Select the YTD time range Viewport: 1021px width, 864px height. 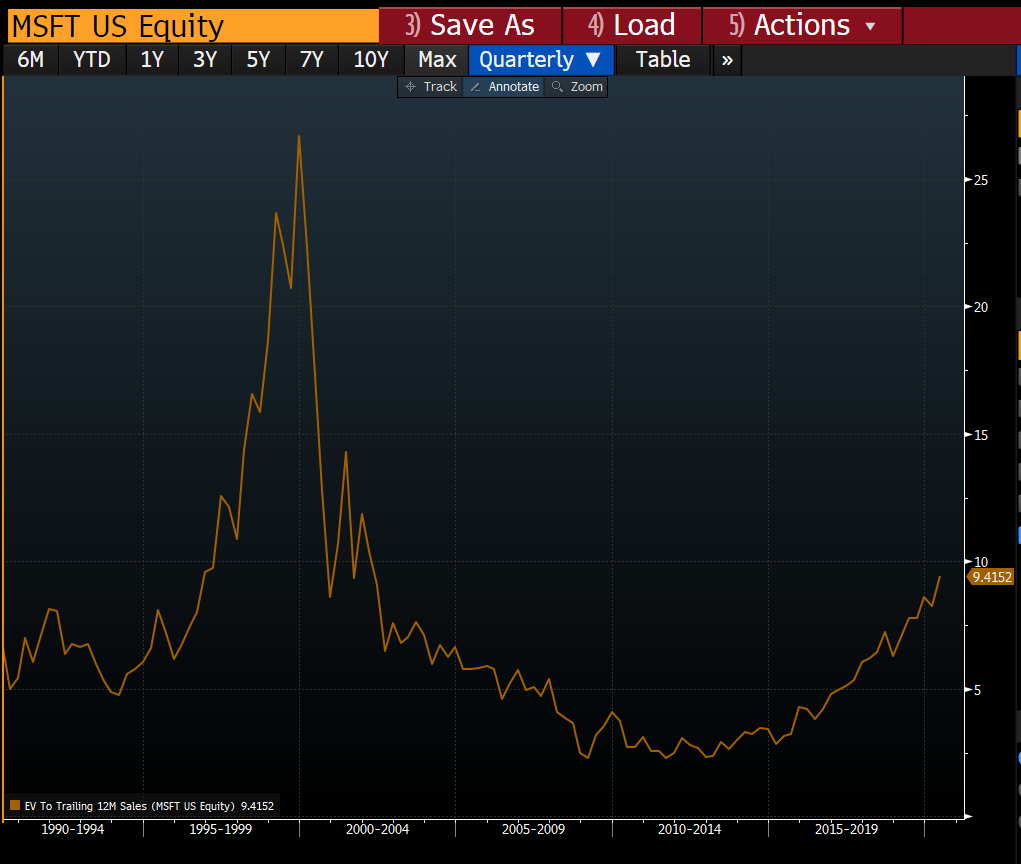[x=92, y=60]
